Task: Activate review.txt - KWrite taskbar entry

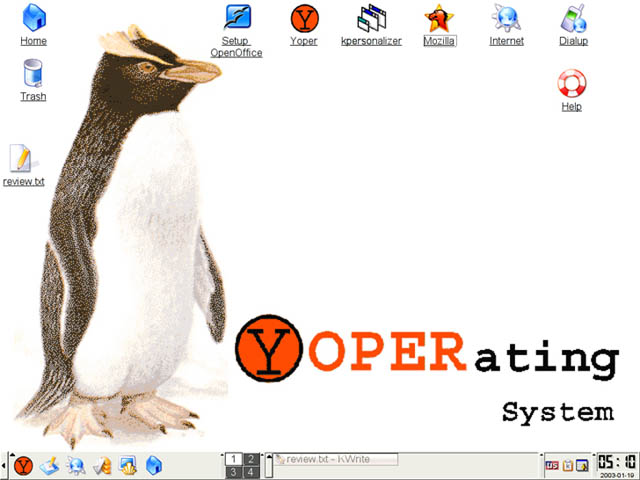Action: [336, 460]
